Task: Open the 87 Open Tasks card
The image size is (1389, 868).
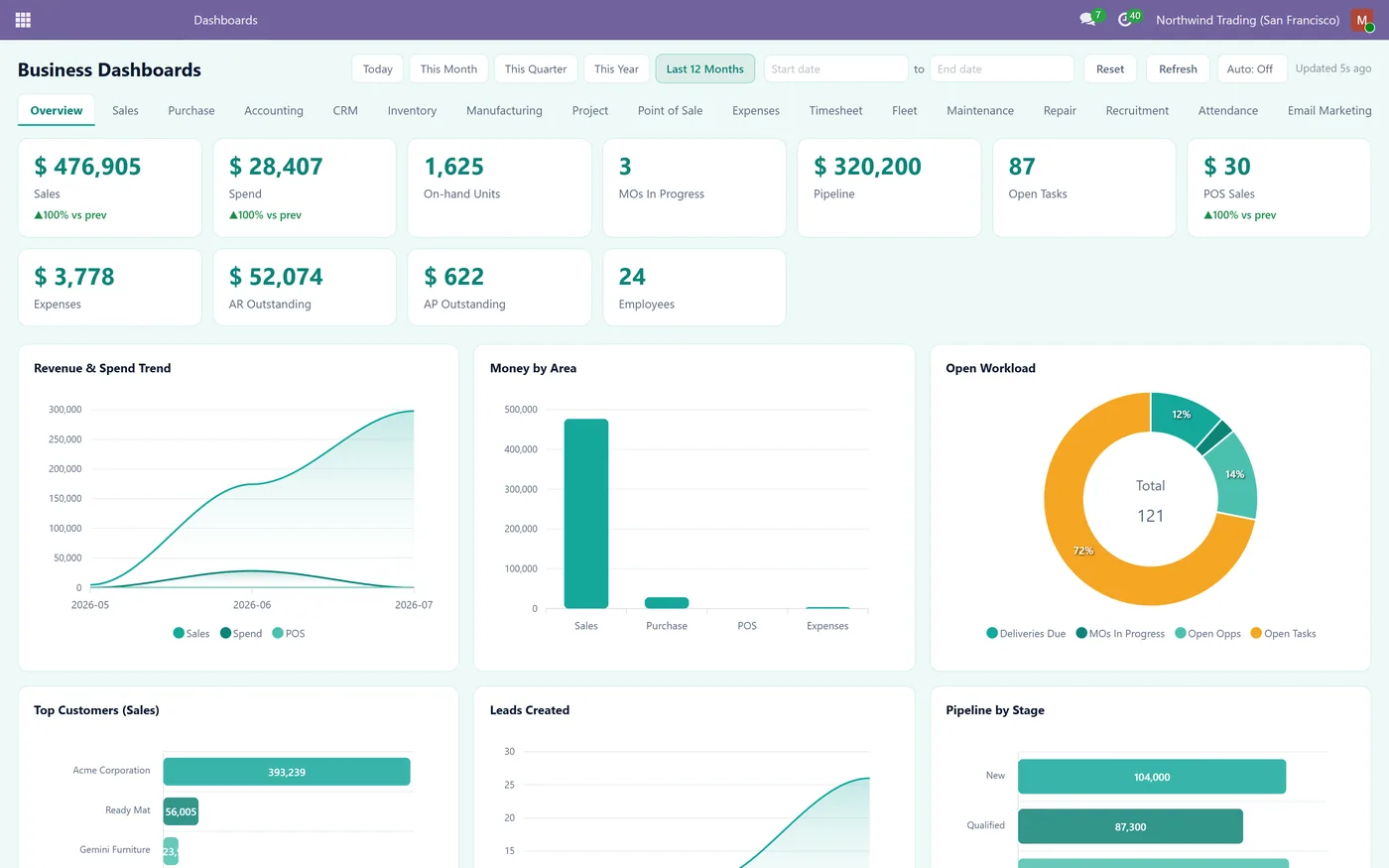Action: pyautogui.click(x=1084, y=187)
